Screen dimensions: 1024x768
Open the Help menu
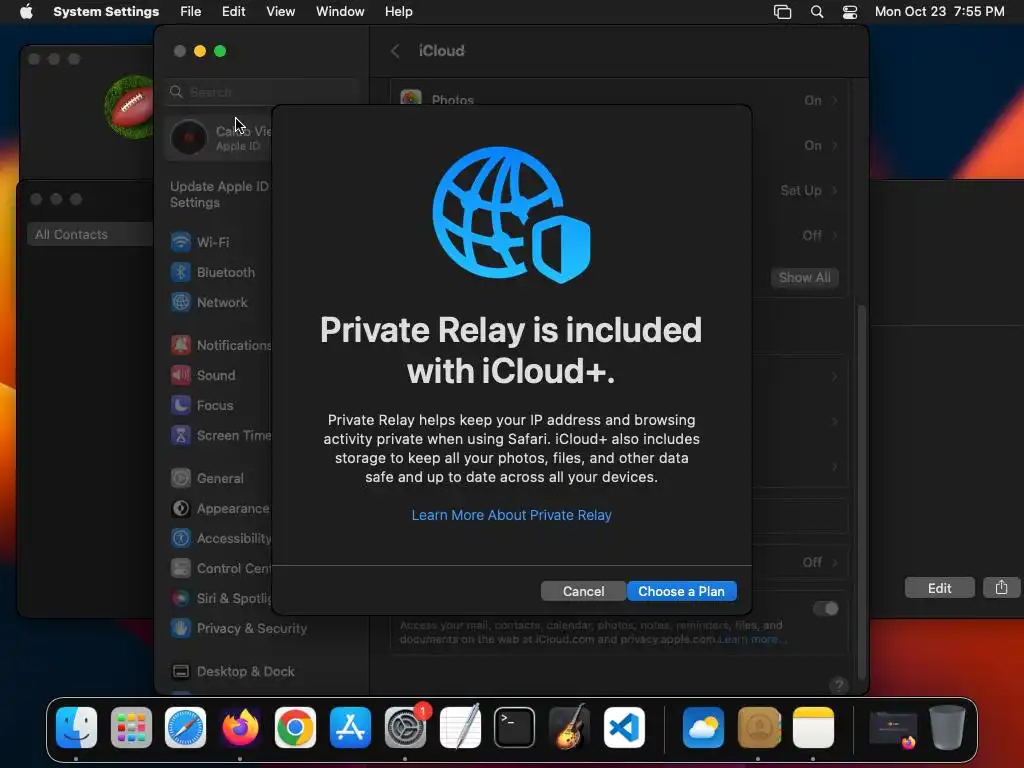[398, 12]
